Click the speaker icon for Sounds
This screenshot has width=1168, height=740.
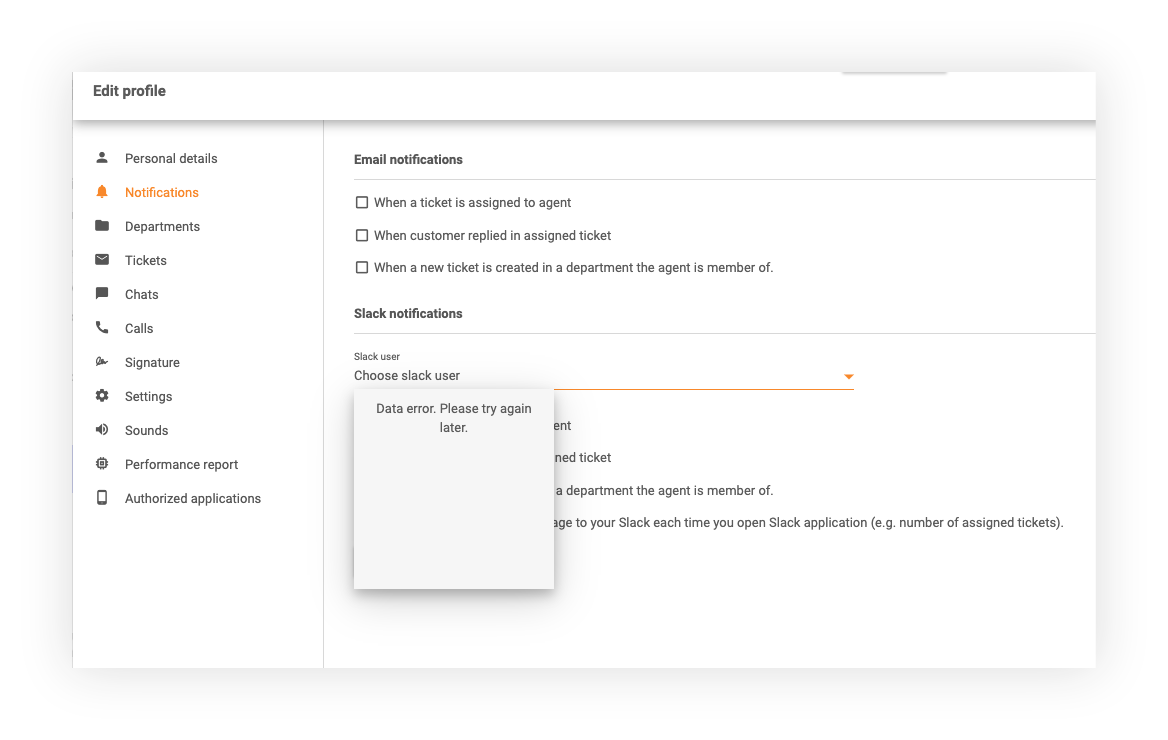pyautogui.click(x=101, y=430)
